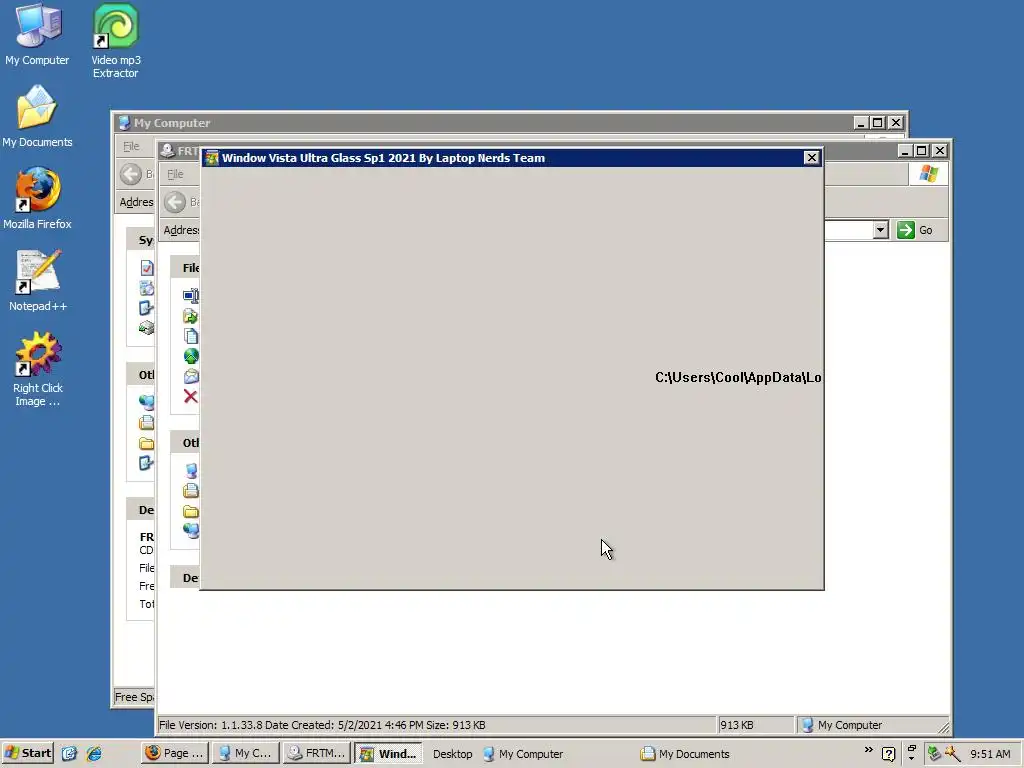Click E-mail this file envelope icon in FRTM window
The height and width of the screenshot is (768, 1024).
(191, 376)
